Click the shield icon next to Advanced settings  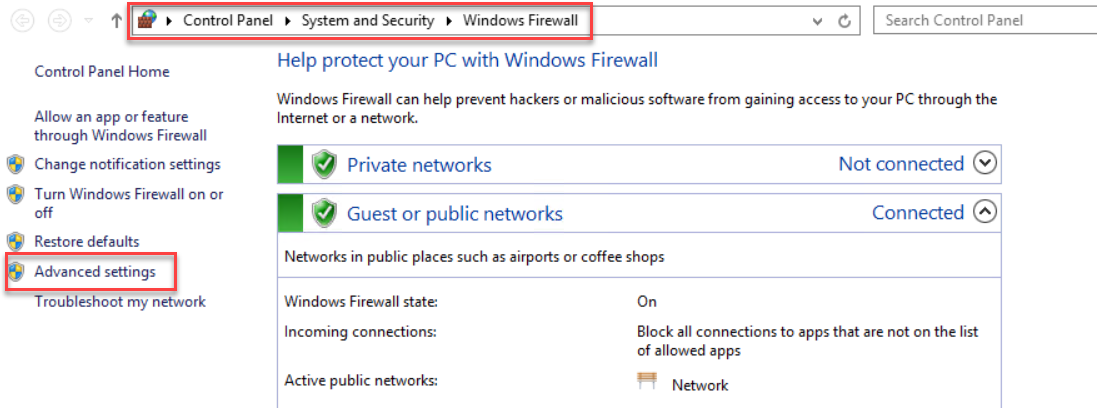pyautogui.click(x=15, y=272)
